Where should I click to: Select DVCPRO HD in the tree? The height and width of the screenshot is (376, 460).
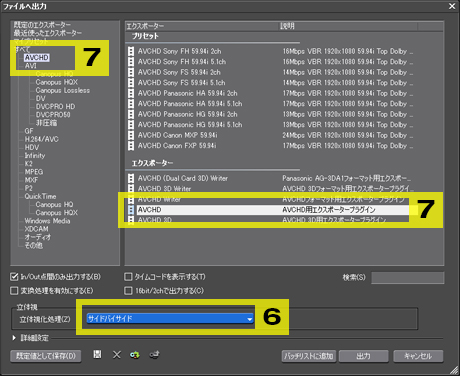pos(55,107)
